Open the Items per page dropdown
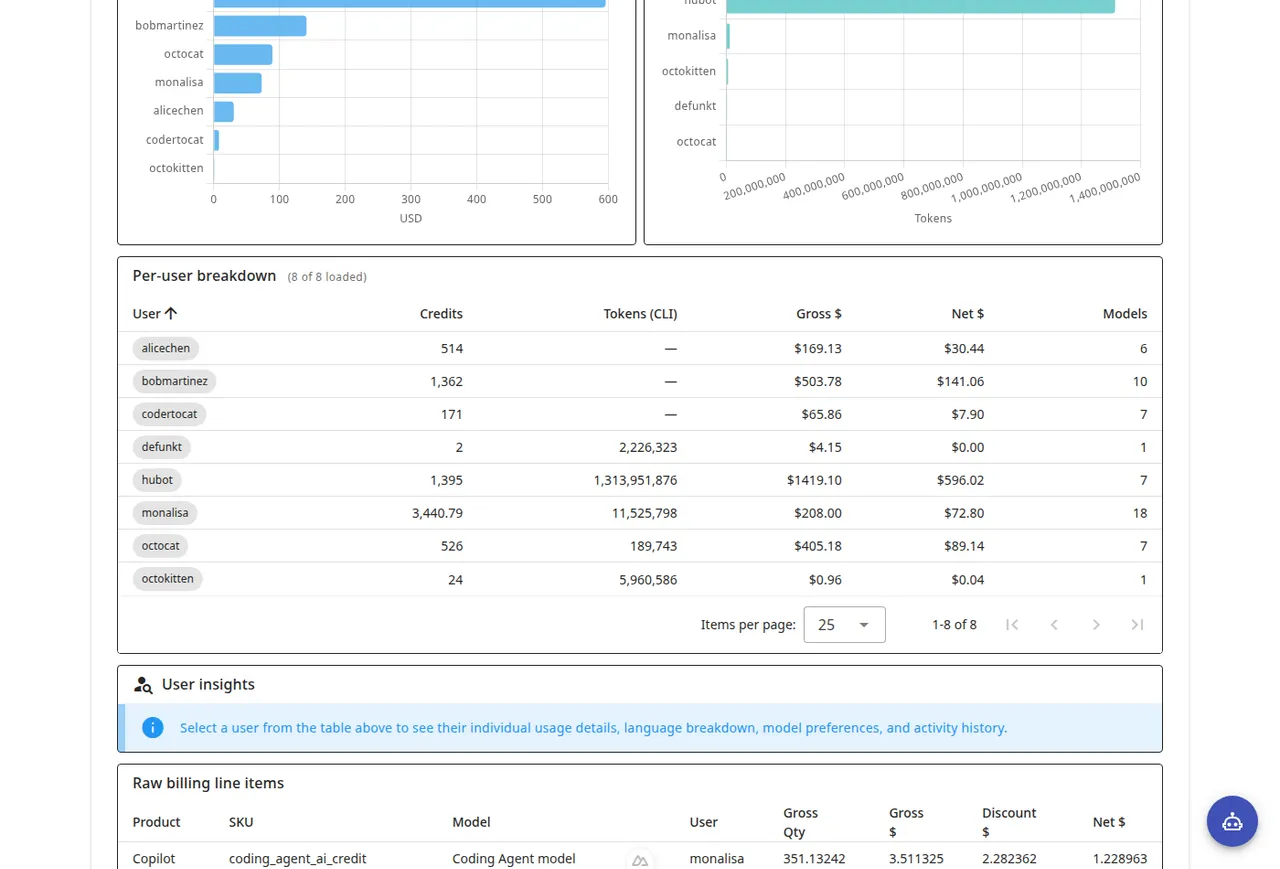Viewport: 1280px width, 869px height. pos(844,624)
